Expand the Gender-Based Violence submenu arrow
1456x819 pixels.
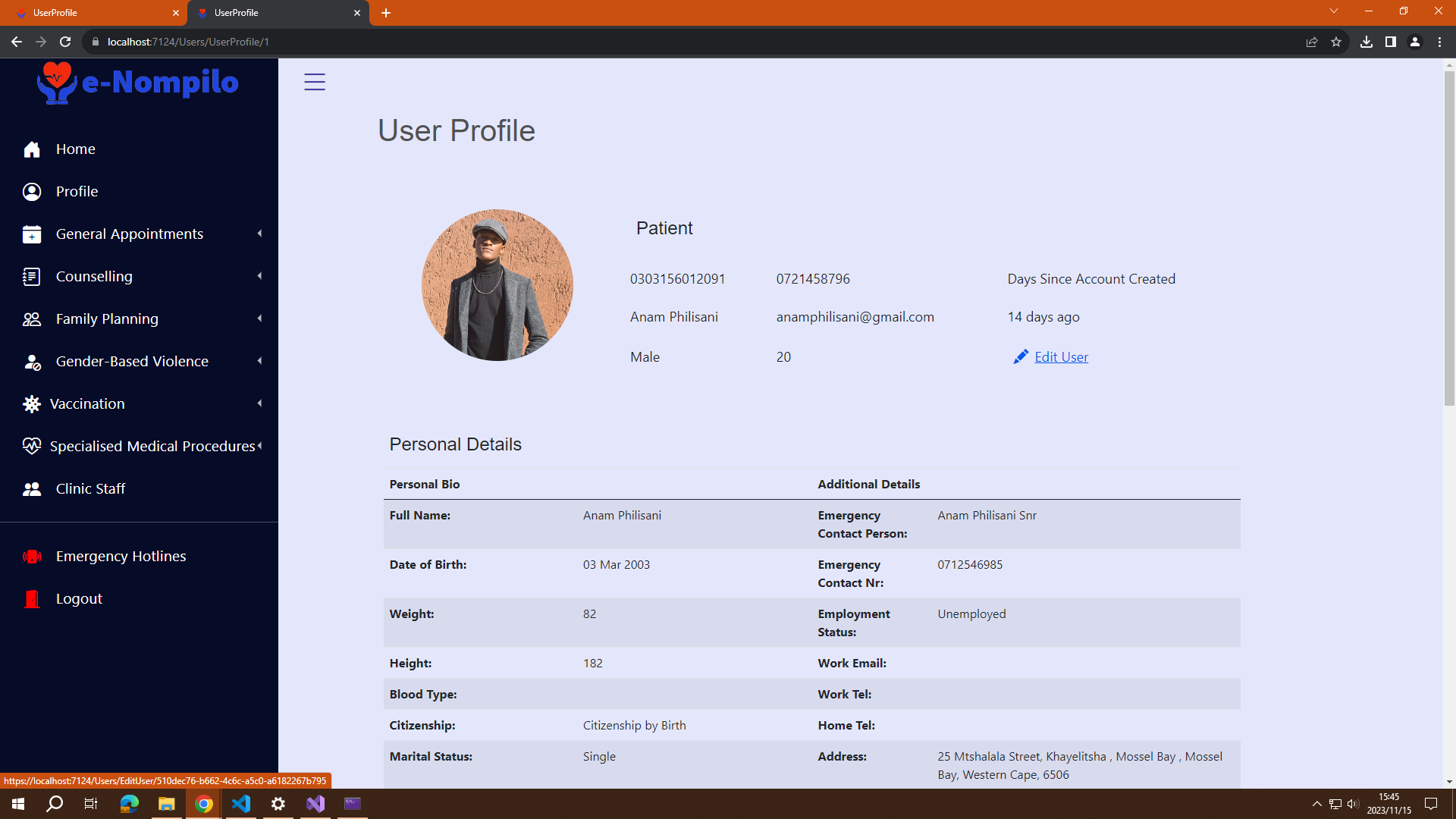(x=259, y=361)
